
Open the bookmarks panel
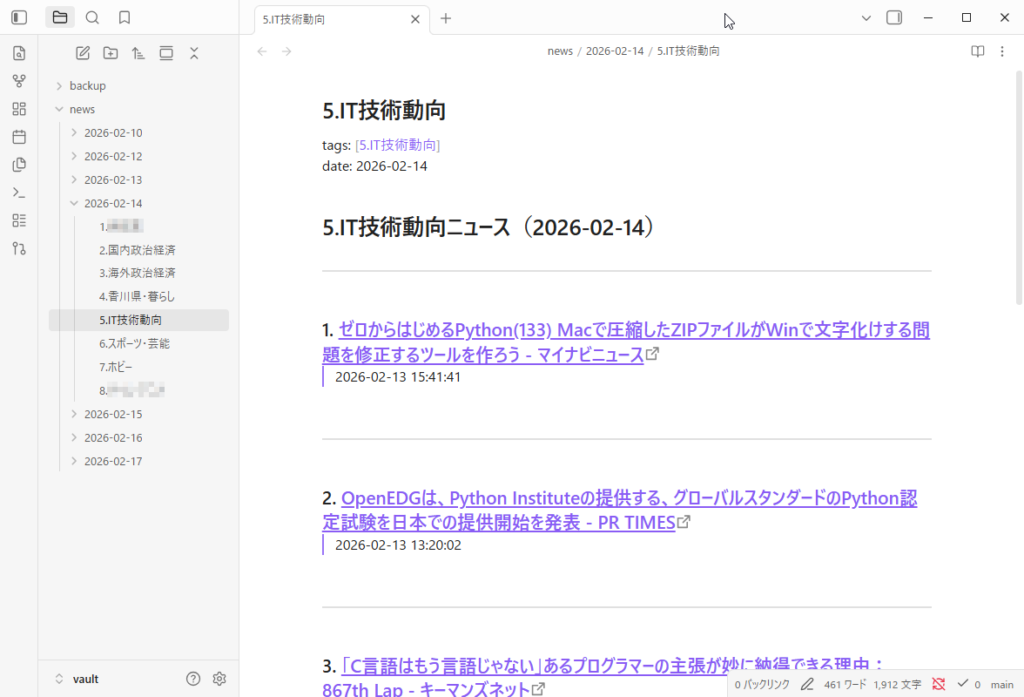click(x=124, y=17)
